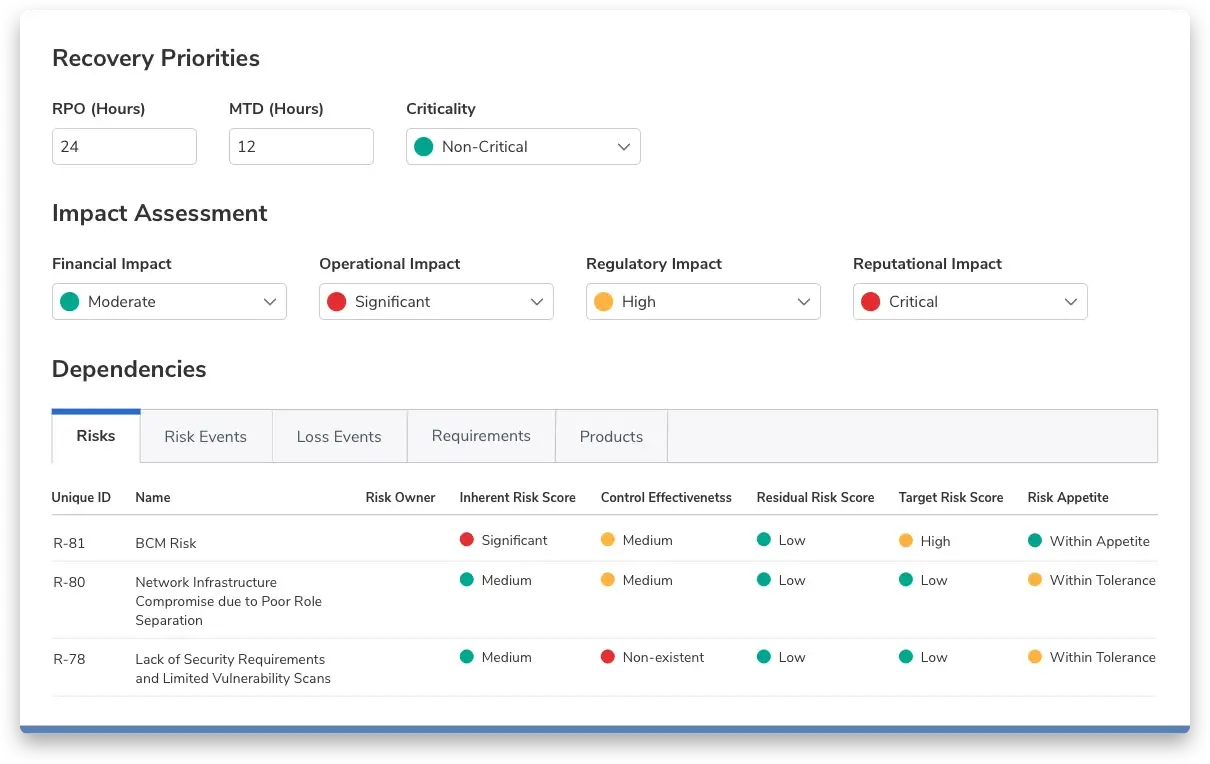The width and height of the screenshot is (1210, 764).
Task: Sort by the Inherent Risk Score column header
Action: (517, 498)
